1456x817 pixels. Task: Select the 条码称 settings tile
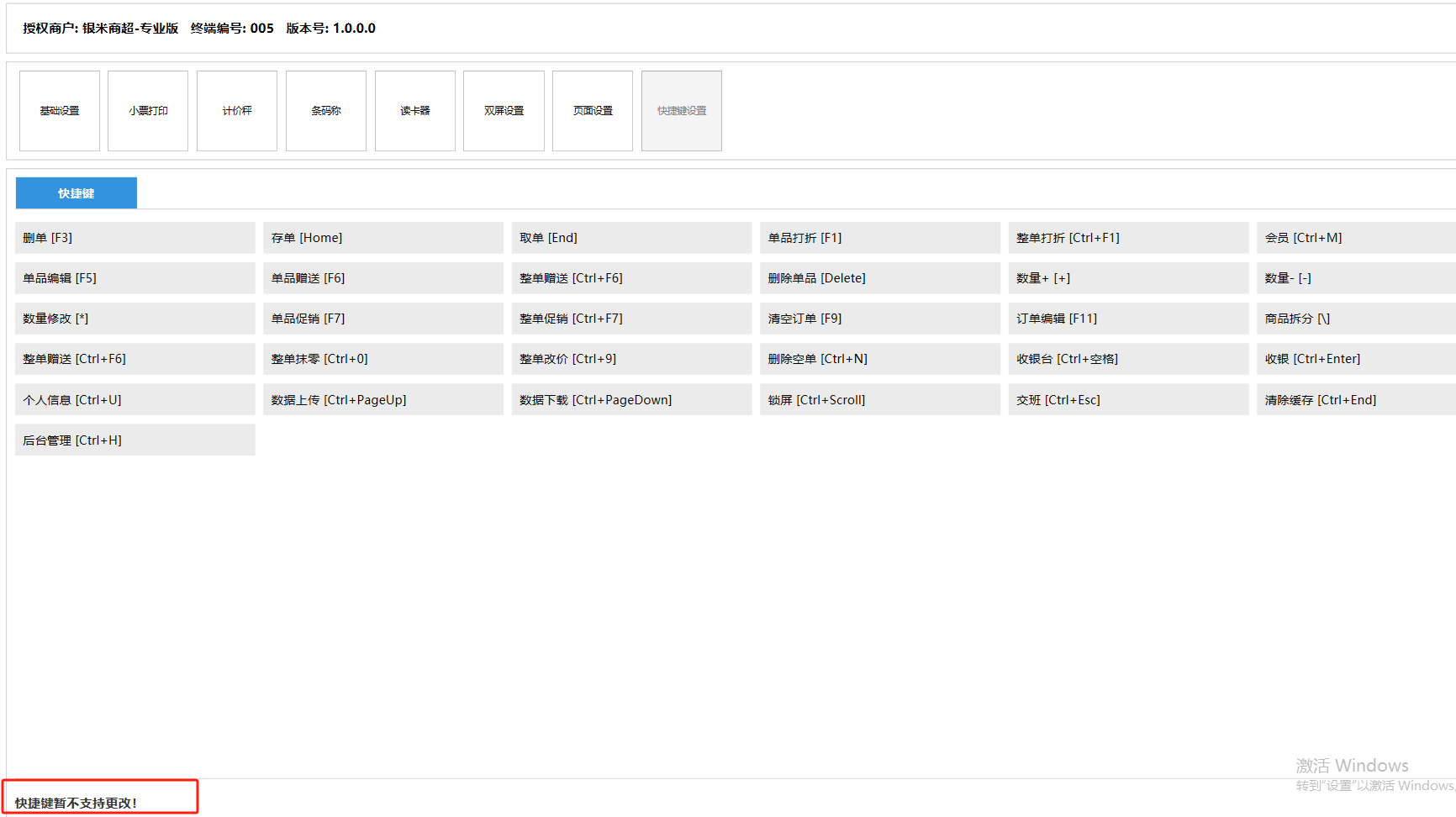(326, 111)
